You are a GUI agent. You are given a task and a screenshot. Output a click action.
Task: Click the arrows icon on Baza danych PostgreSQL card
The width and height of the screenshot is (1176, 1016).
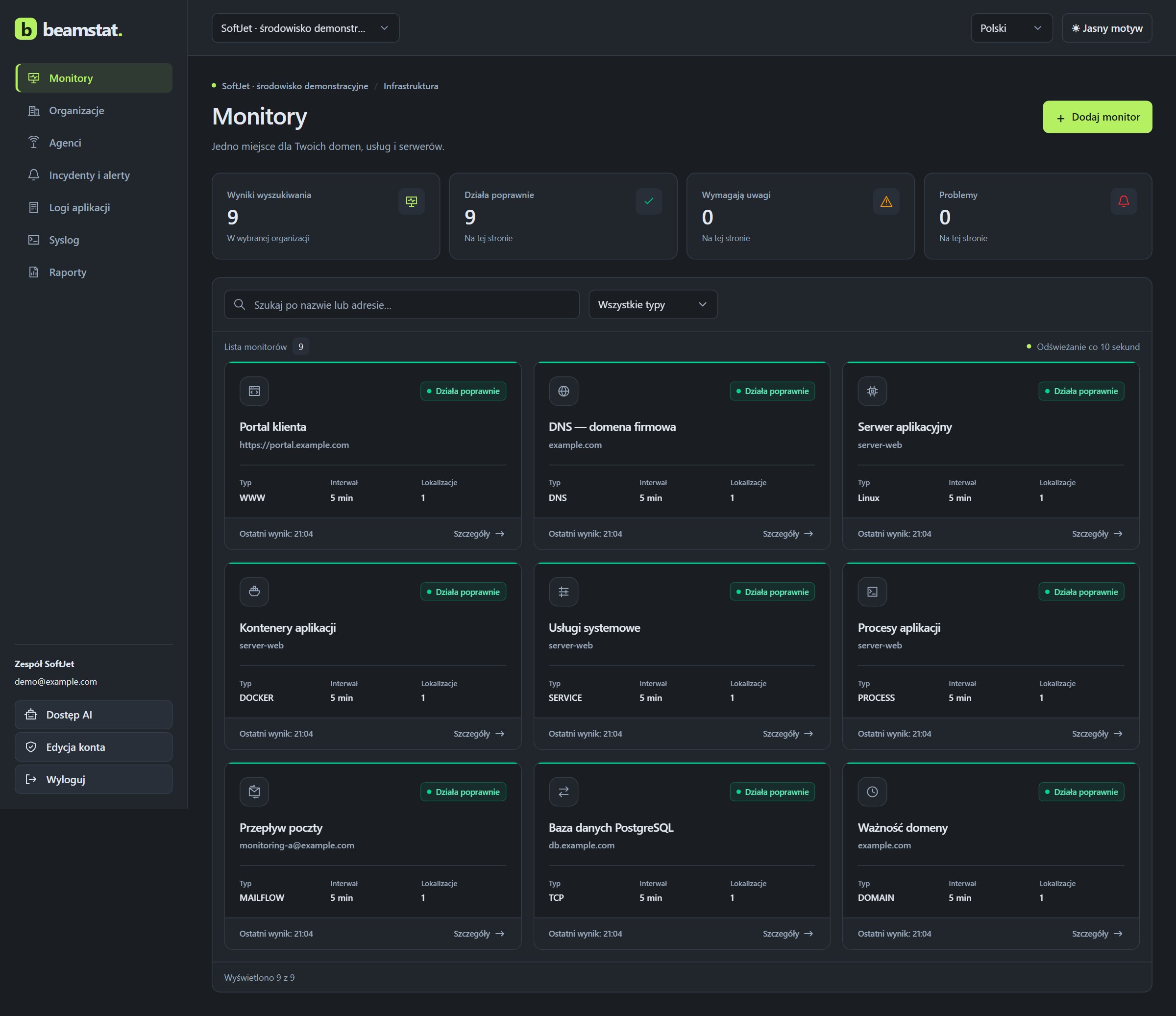point(563,792)
